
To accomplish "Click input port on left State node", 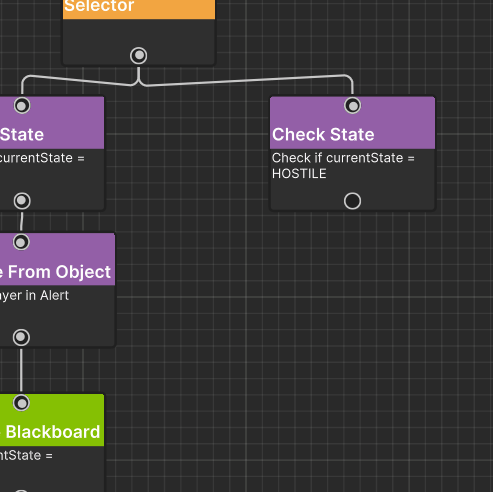I will pyautogui.click(x=22, y=106).
